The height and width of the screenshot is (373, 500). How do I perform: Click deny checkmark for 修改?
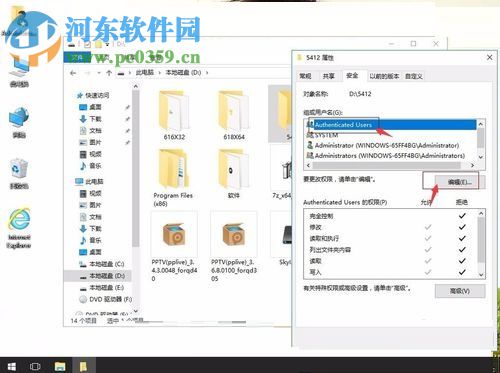[462, 227]
